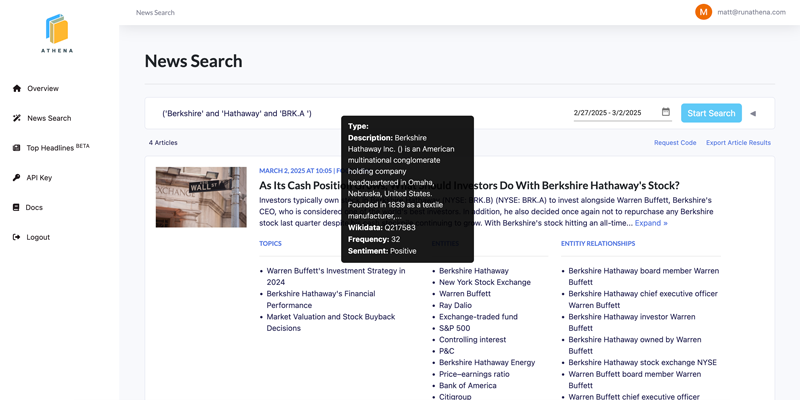This screenshot has width=800, height=400.
Task: Click the Bank of America entity
Action: 468,386
